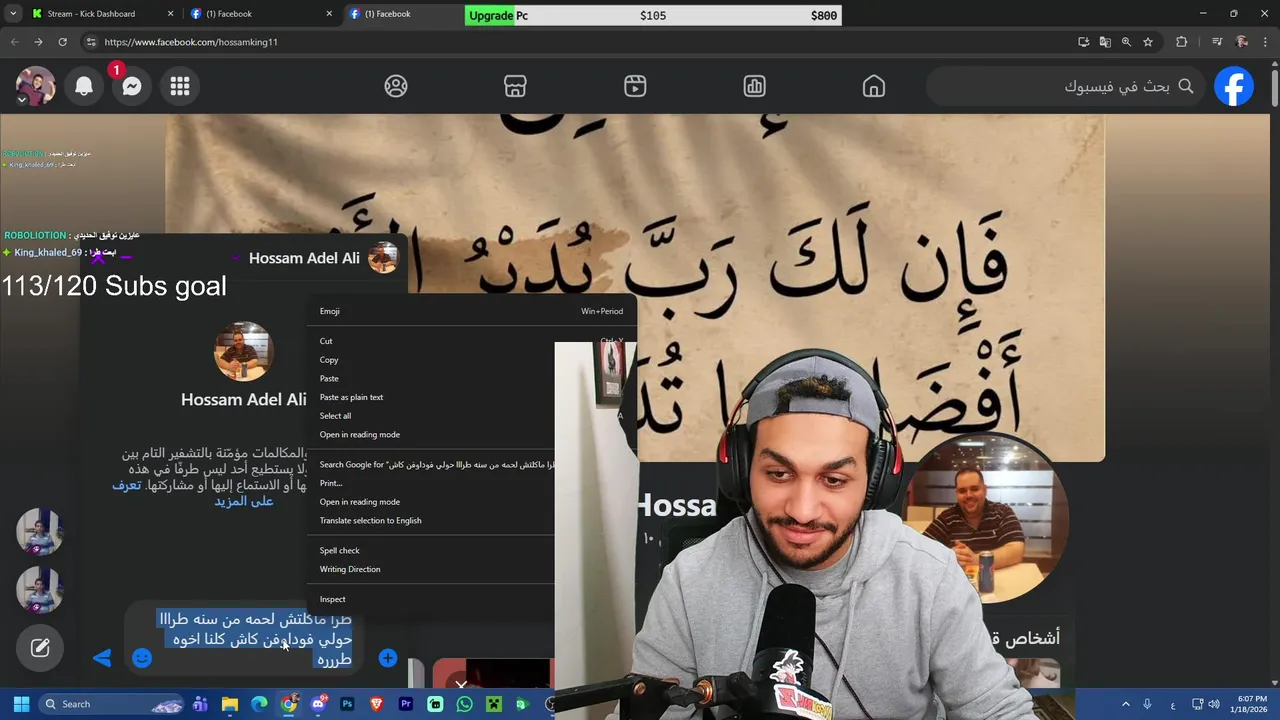
Task: Click the taskbar Search box
Action: [x=110, y=704]
